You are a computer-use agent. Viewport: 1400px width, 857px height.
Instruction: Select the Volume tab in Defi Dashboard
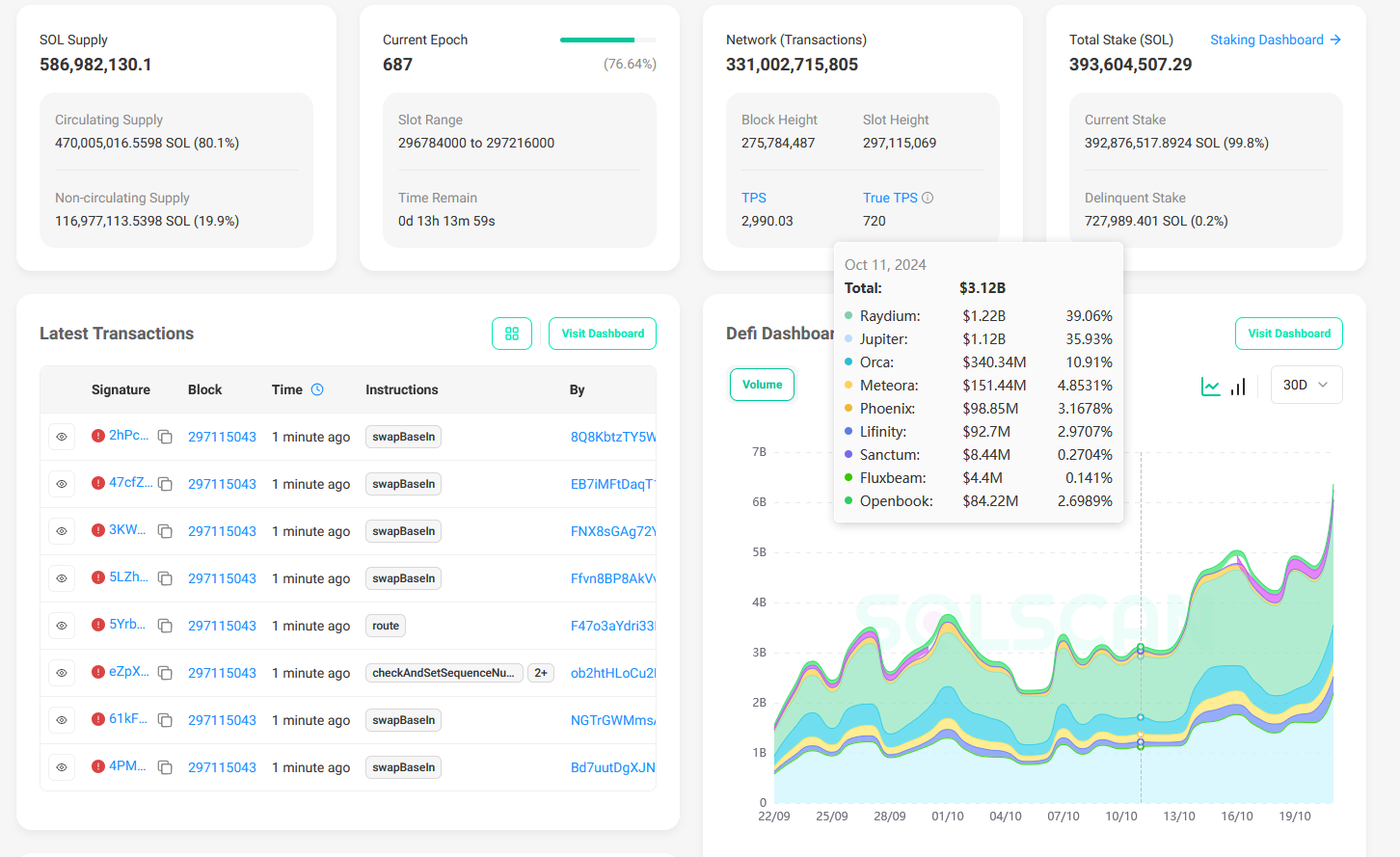[x=763, y=385]
